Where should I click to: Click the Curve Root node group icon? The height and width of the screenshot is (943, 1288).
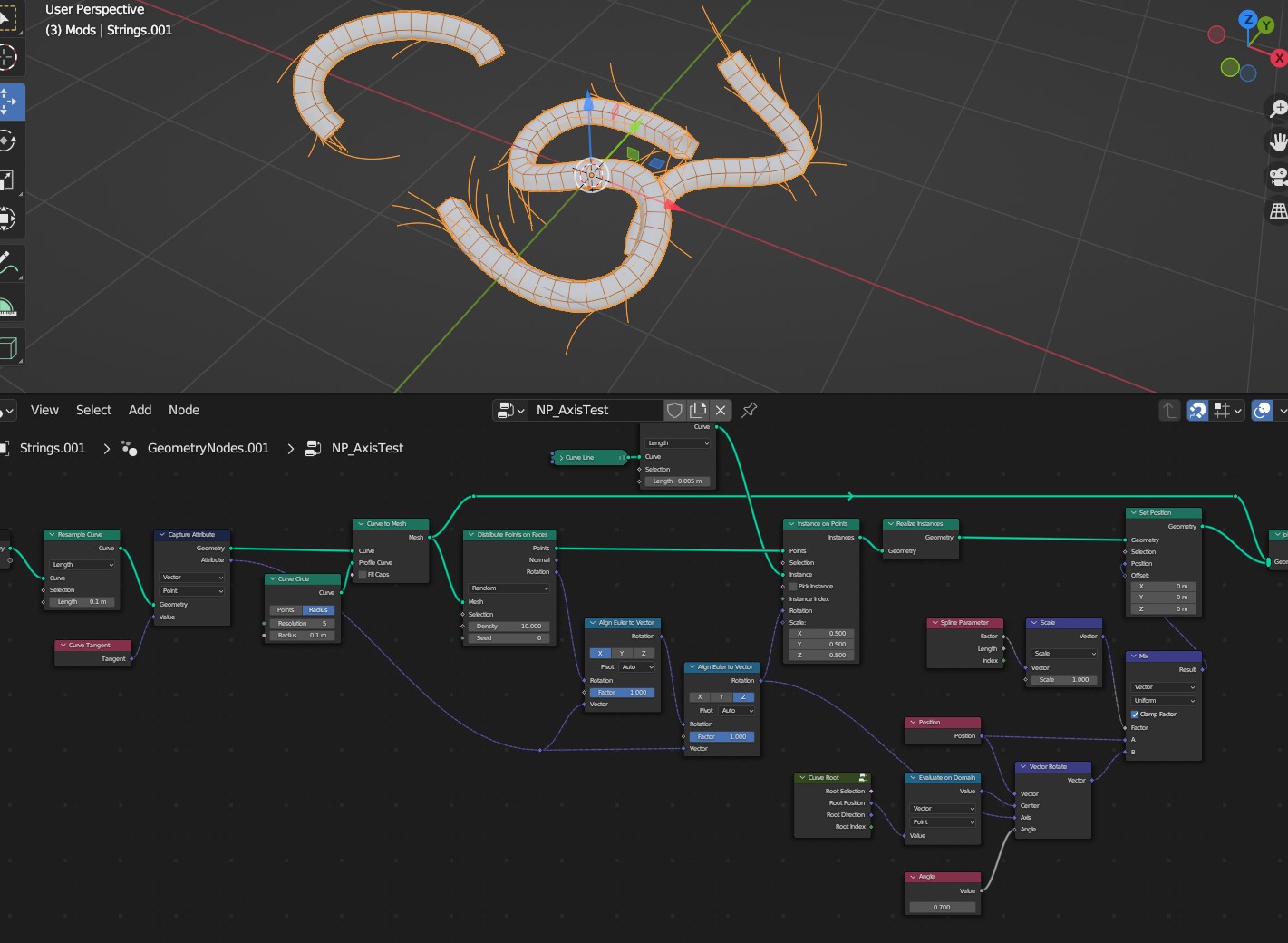(x=863, y=778)
